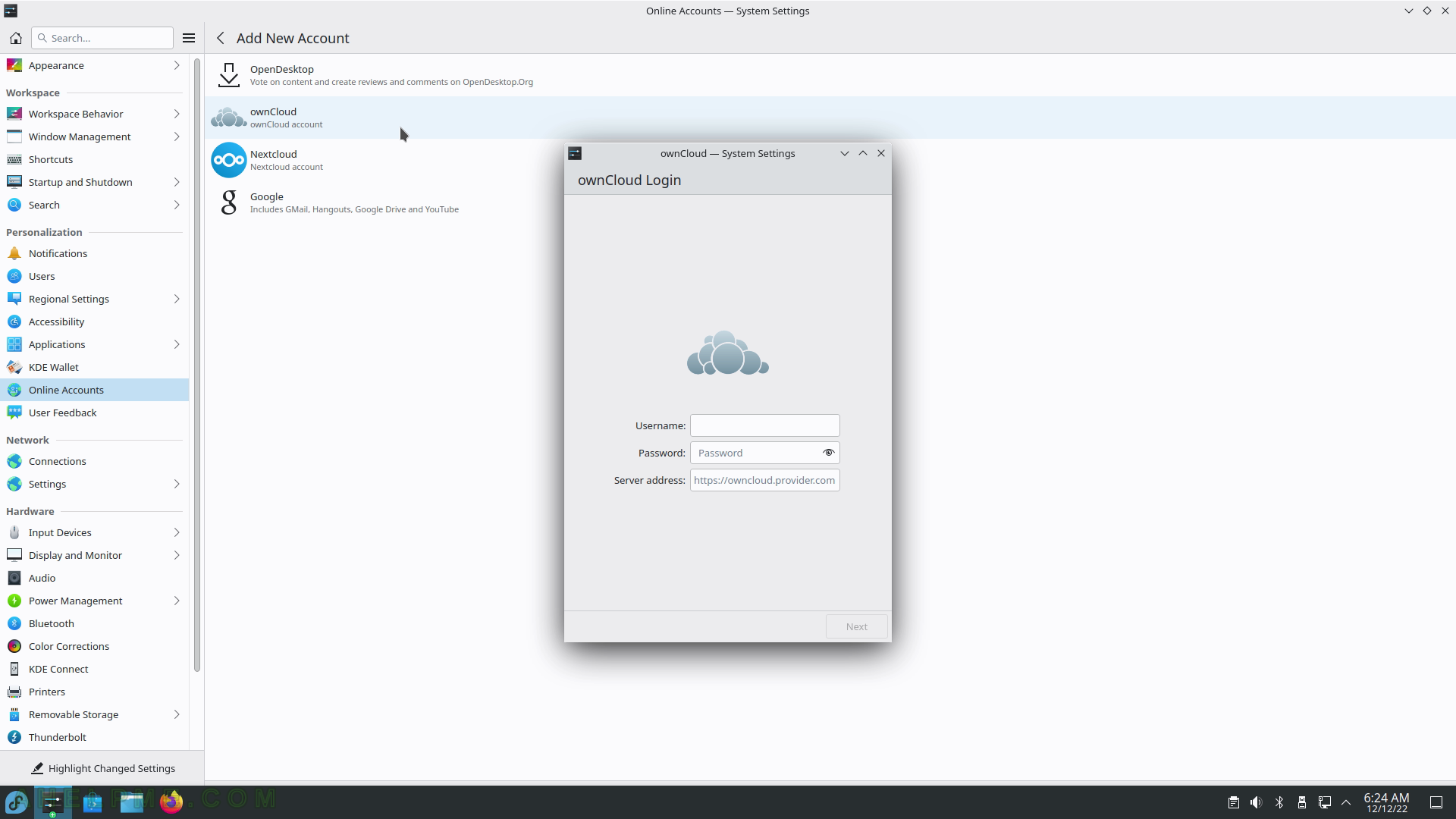The width and height of the screenshot is (1456, 819).
Task: Open Users settings
Action: tap(94, 276)
